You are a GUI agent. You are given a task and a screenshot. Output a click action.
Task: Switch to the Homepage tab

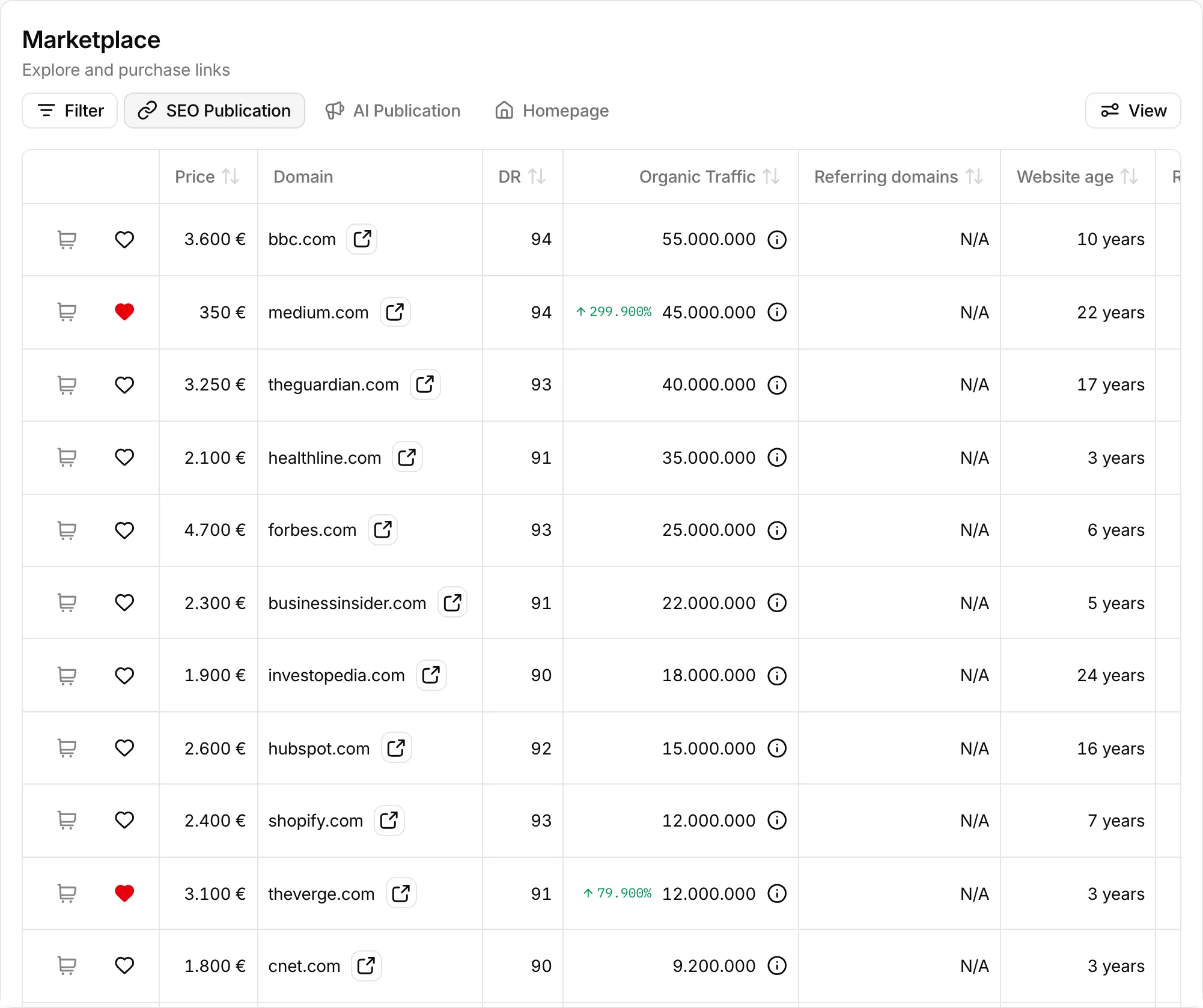click(x=552, y=111)
